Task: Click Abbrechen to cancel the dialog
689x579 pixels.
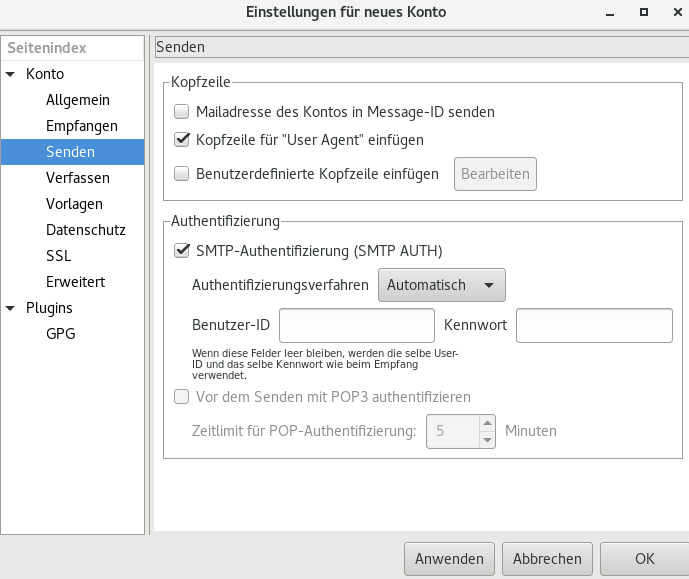Action: [x=548, y=559]
